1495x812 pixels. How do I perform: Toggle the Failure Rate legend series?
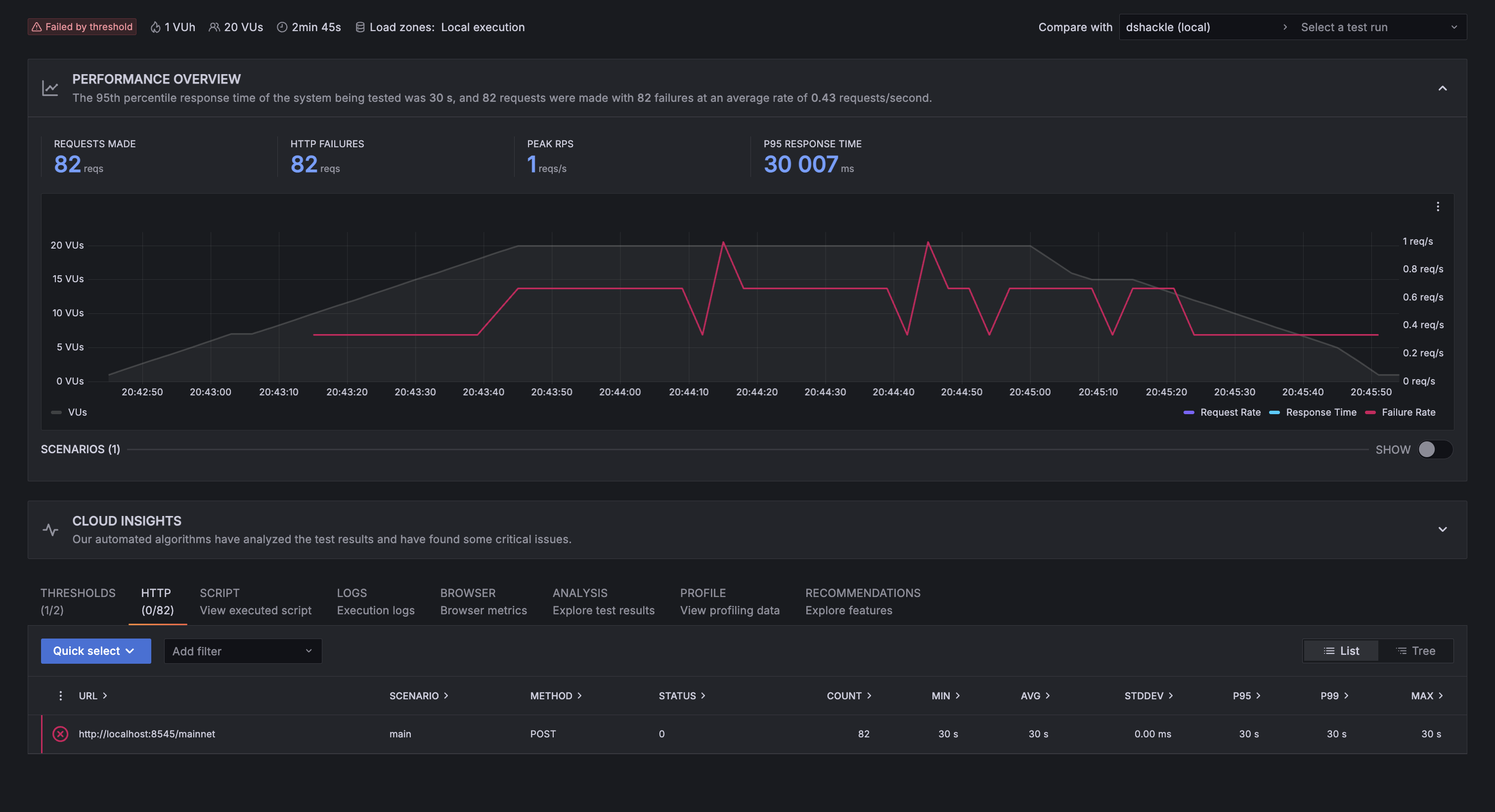click(1408, 412)
